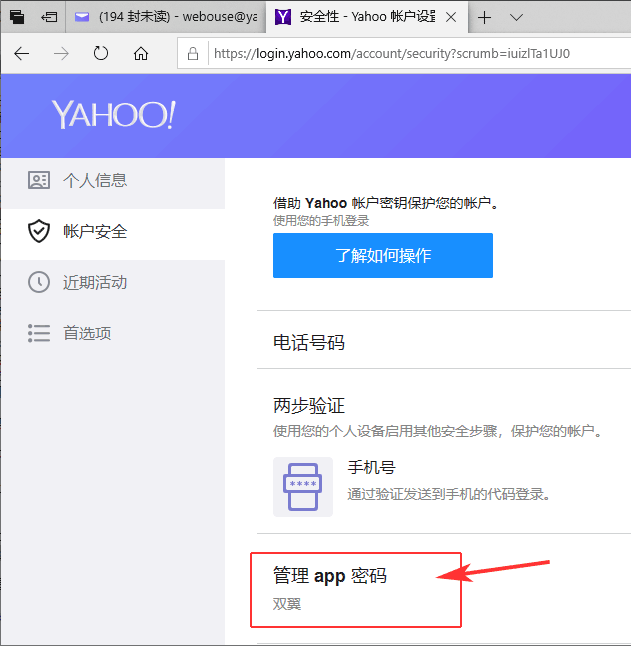
Task: Open the 电话号码 section
Action: tap(309, 343)
